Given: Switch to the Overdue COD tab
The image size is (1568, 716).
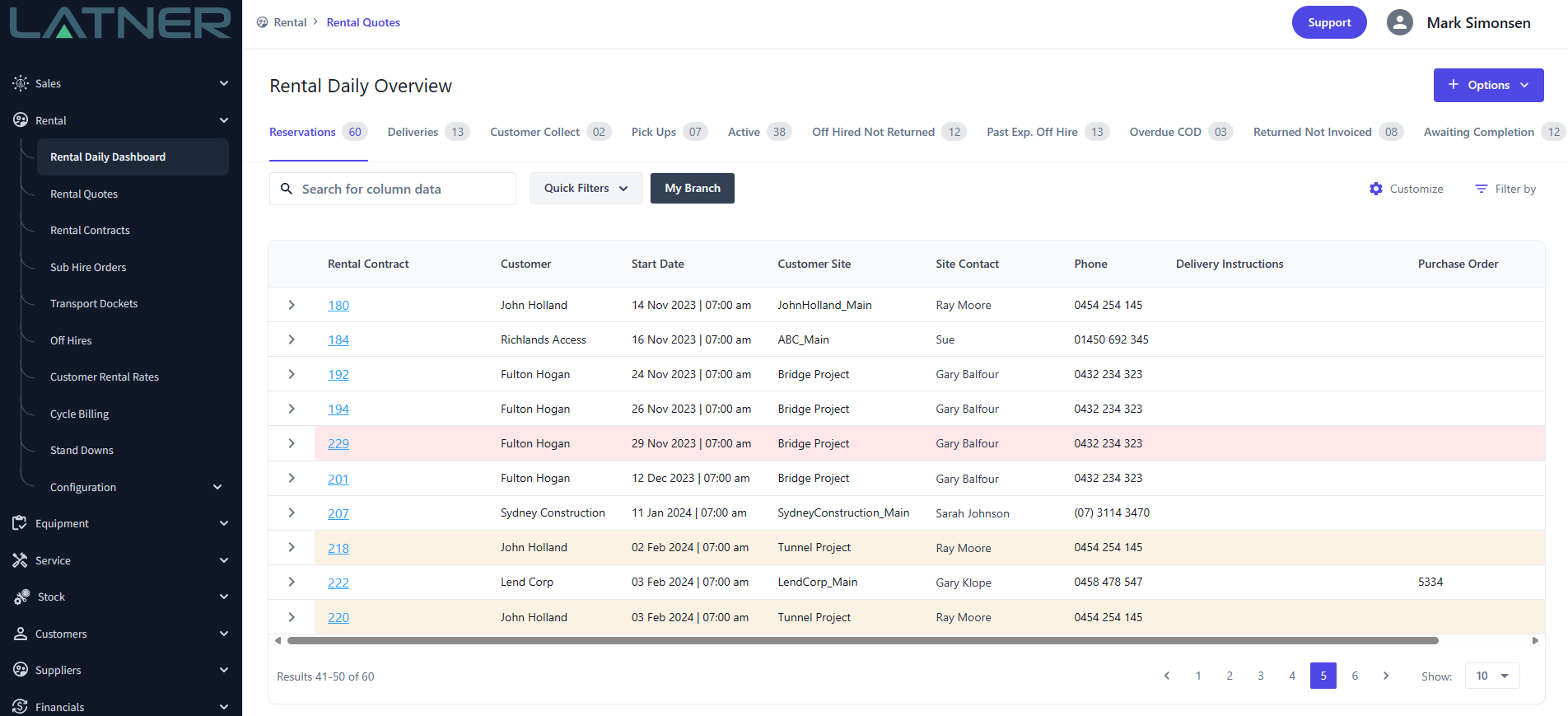Looking at the screenshot, I should pos(1164,132).
